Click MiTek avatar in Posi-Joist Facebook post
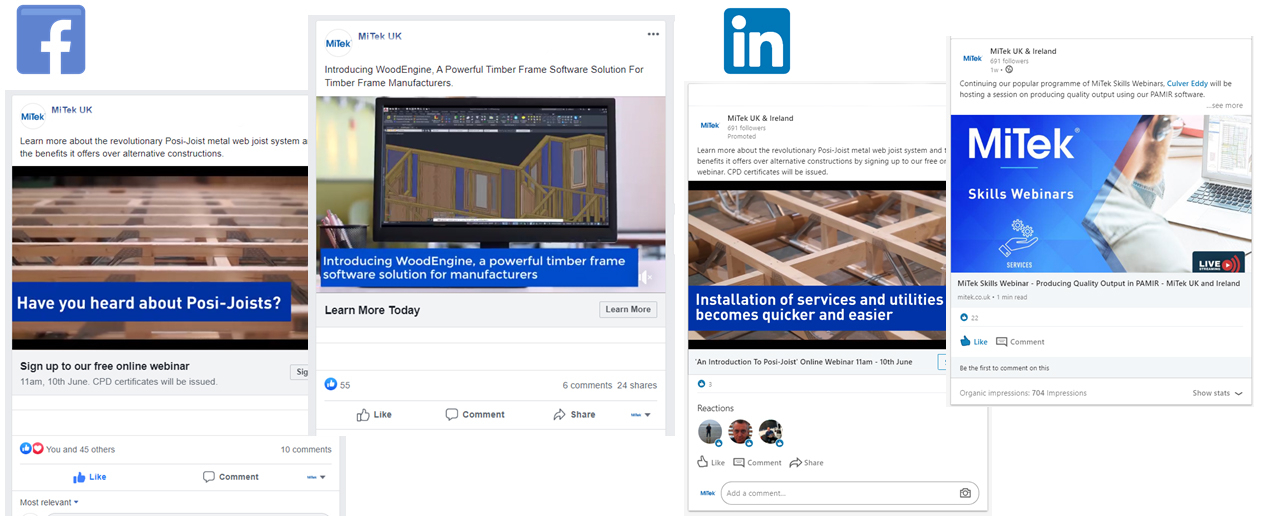Viewport: 1264px width, 516px height. point(33,115)
